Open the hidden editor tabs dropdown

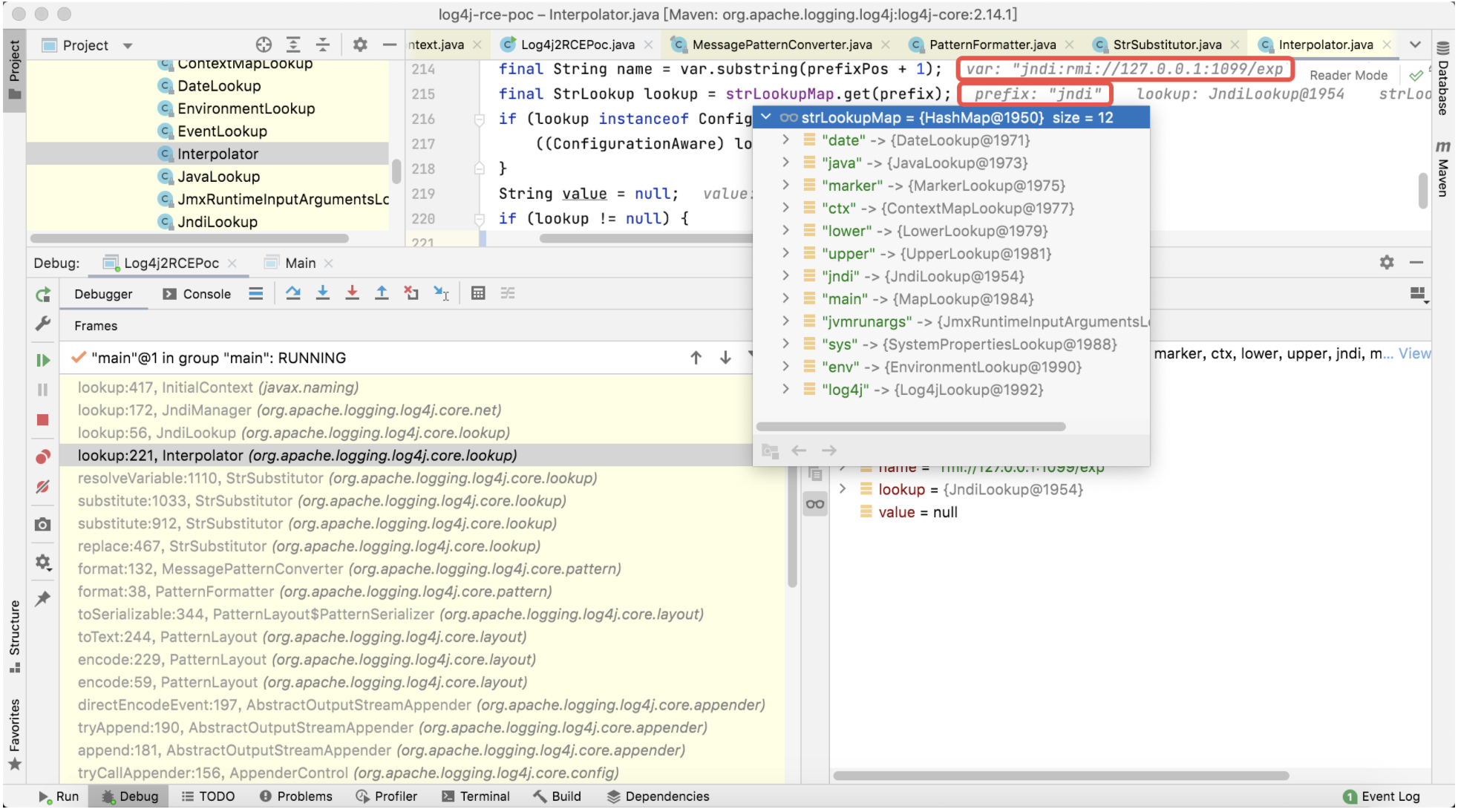1416,45
